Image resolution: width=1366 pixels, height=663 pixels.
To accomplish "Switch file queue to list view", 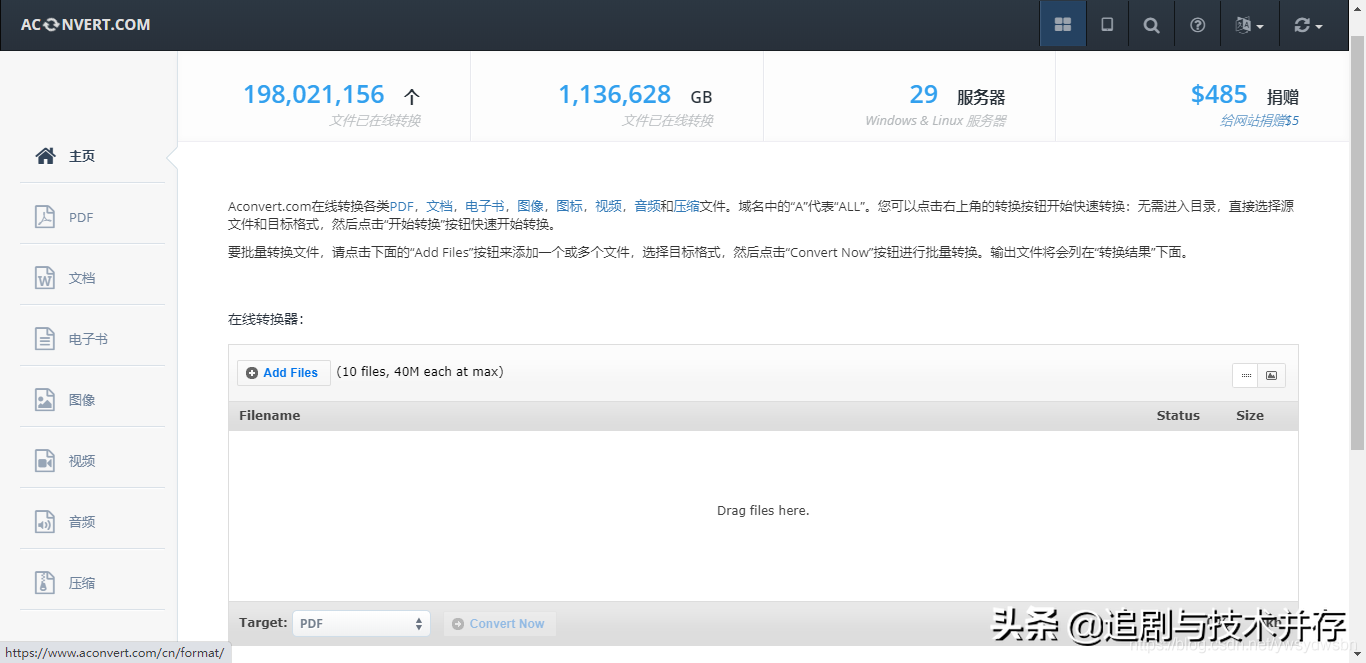I will click(1245, 375).
